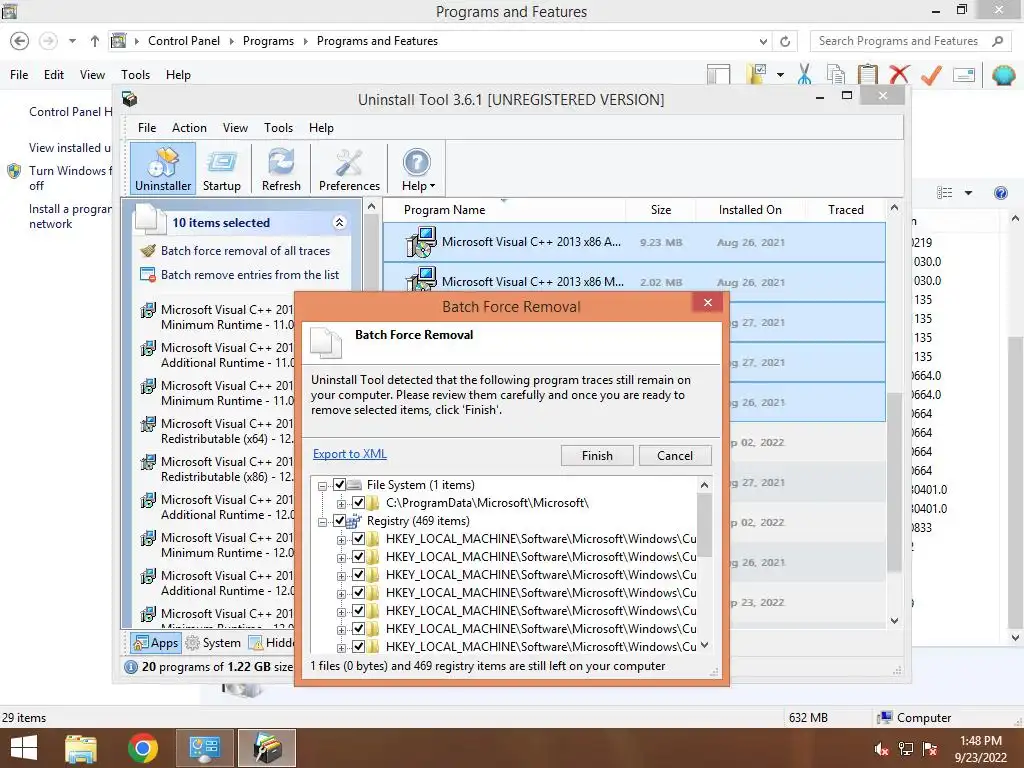The image size is (1024, 768).
Task: Uncheck the File System (1 items) checkbox
Action: coord(340,485)
